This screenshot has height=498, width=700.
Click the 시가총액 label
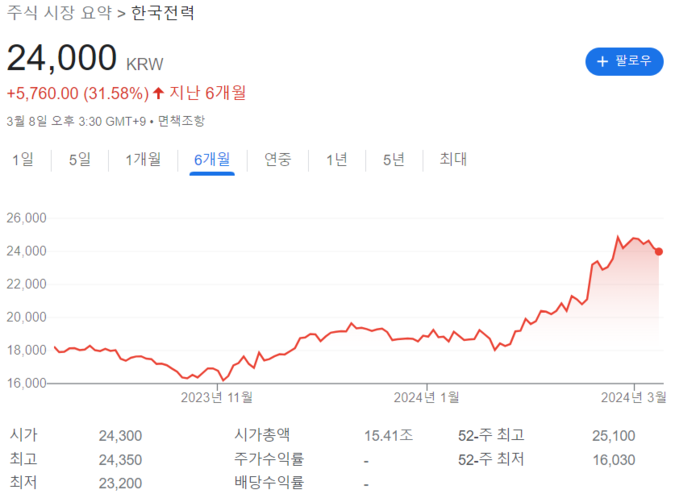tap(262, 435)
